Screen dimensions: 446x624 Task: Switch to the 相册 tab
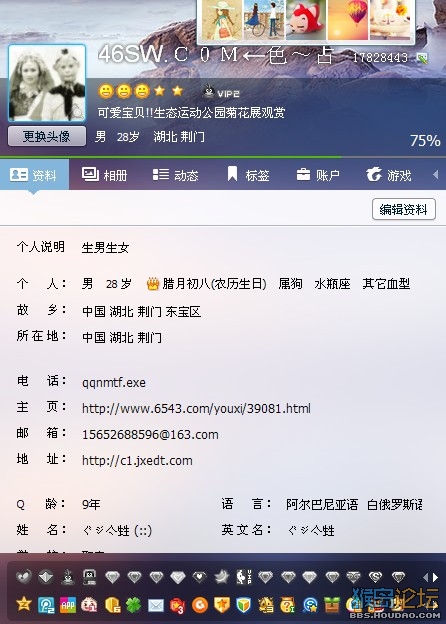point(104,175)
